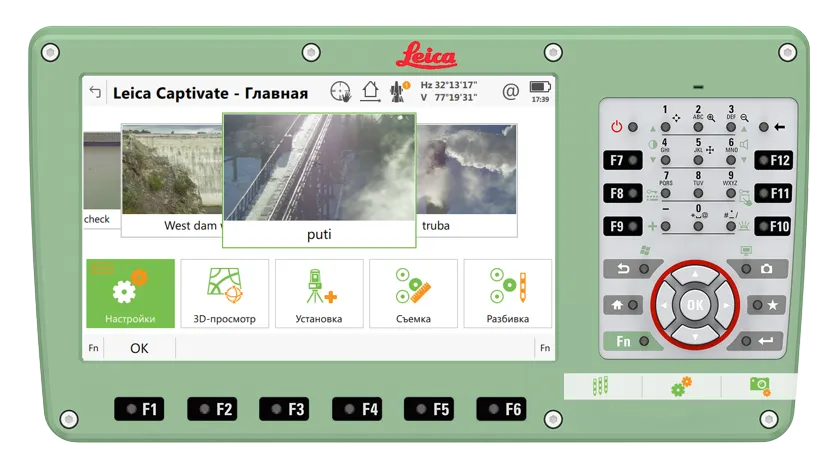
Task: Tap the crosshair measure icon in header
Action: [x=341, y=92]
